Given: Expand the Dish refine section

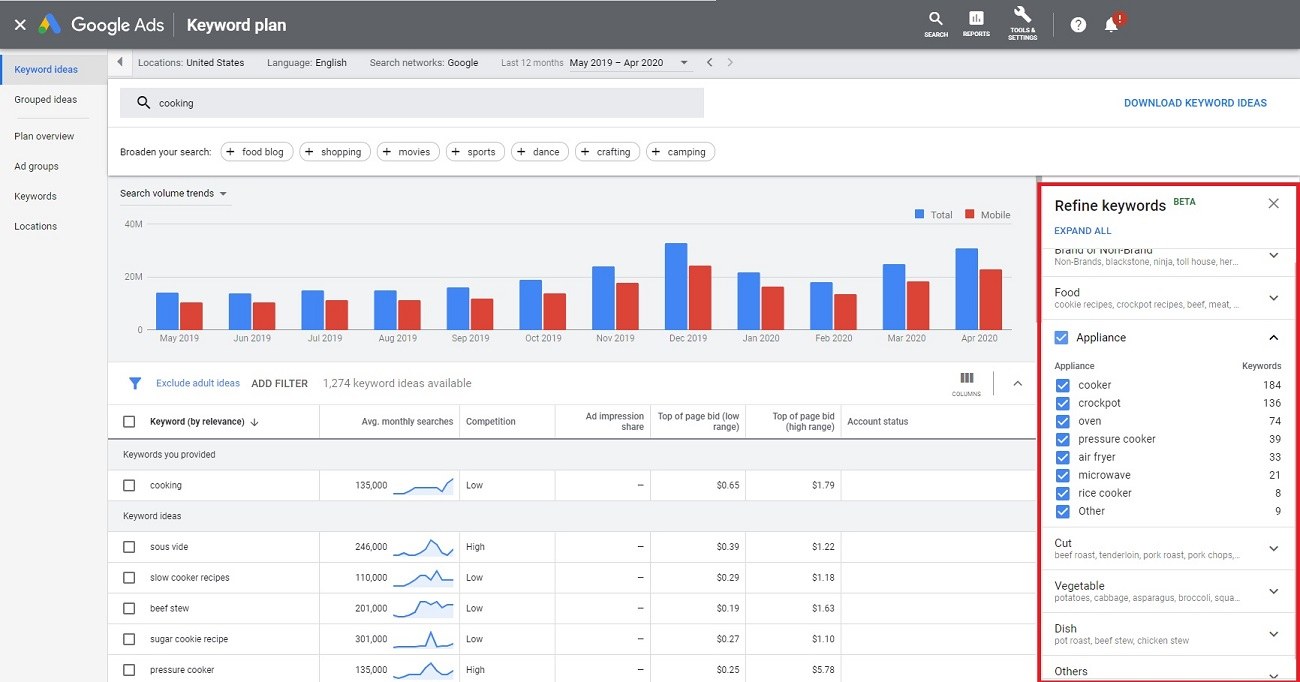Looking at the screenshot, I should point(1274,634).
